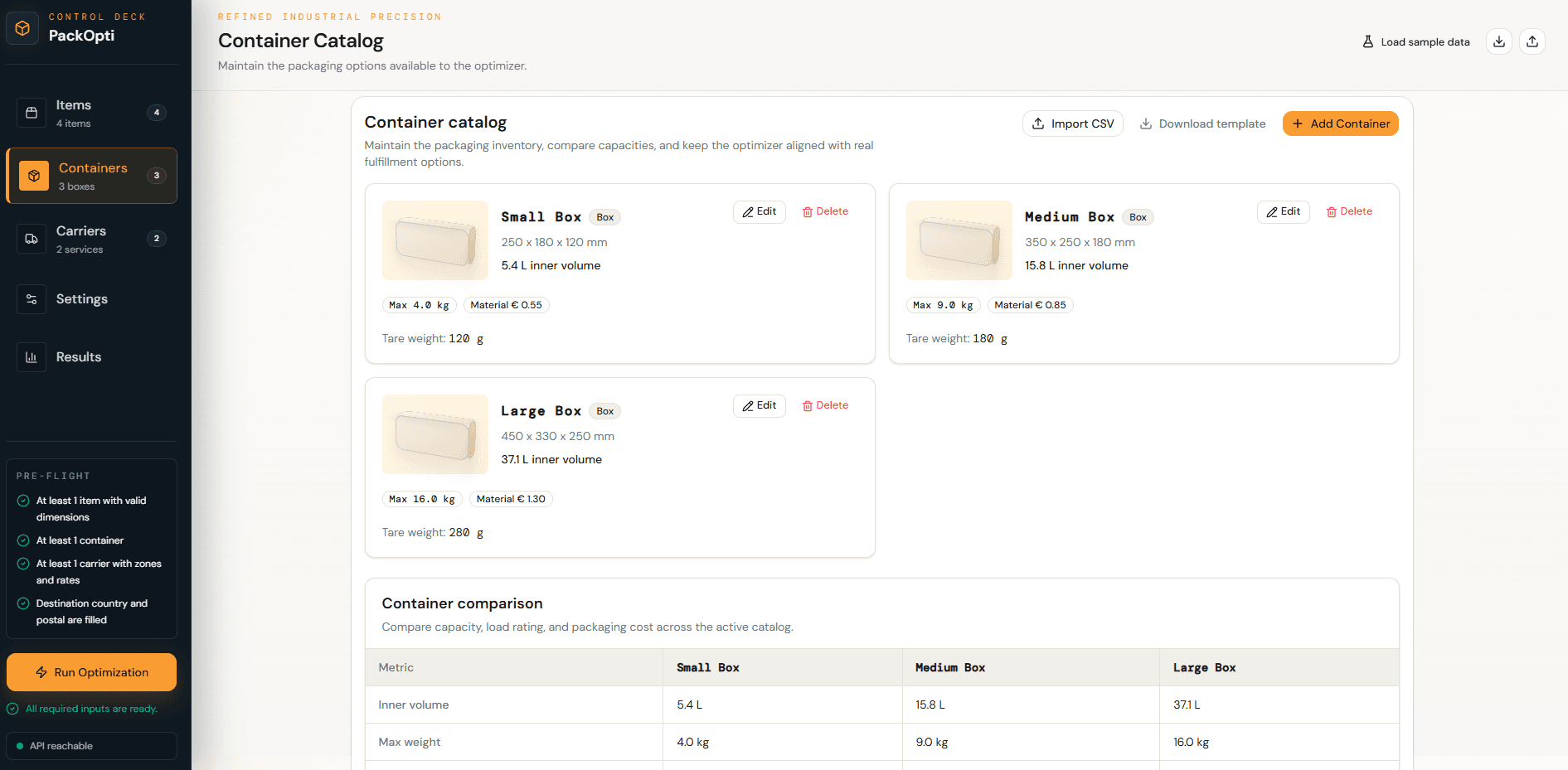Run Optimization
This screenshot has width=1568, height=770.
pyautogui.click(x=91, y=672)
